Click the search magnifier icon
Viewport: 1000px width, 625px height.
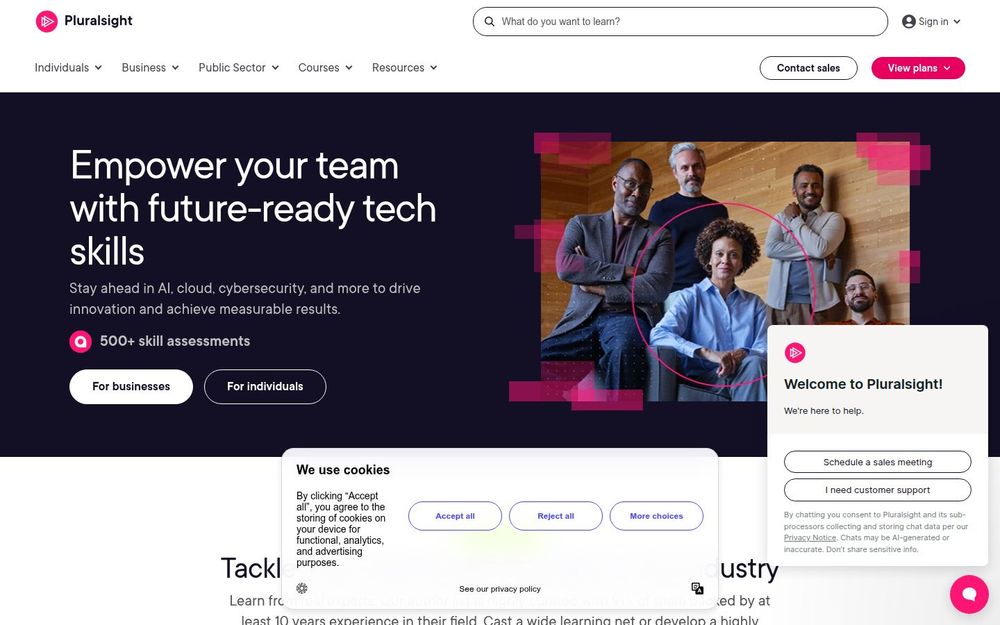click(489, 22)
